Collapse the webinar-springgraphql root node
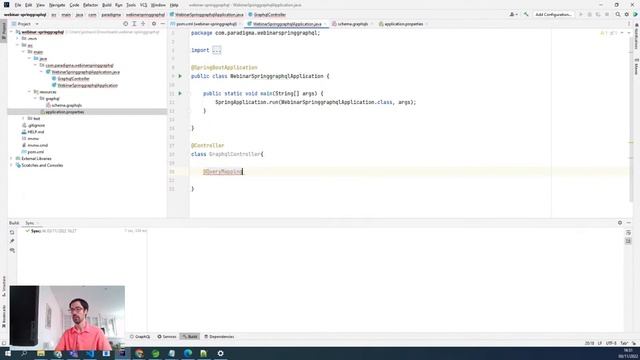Screen dimensions: 640x360 (x=12, y=32)
